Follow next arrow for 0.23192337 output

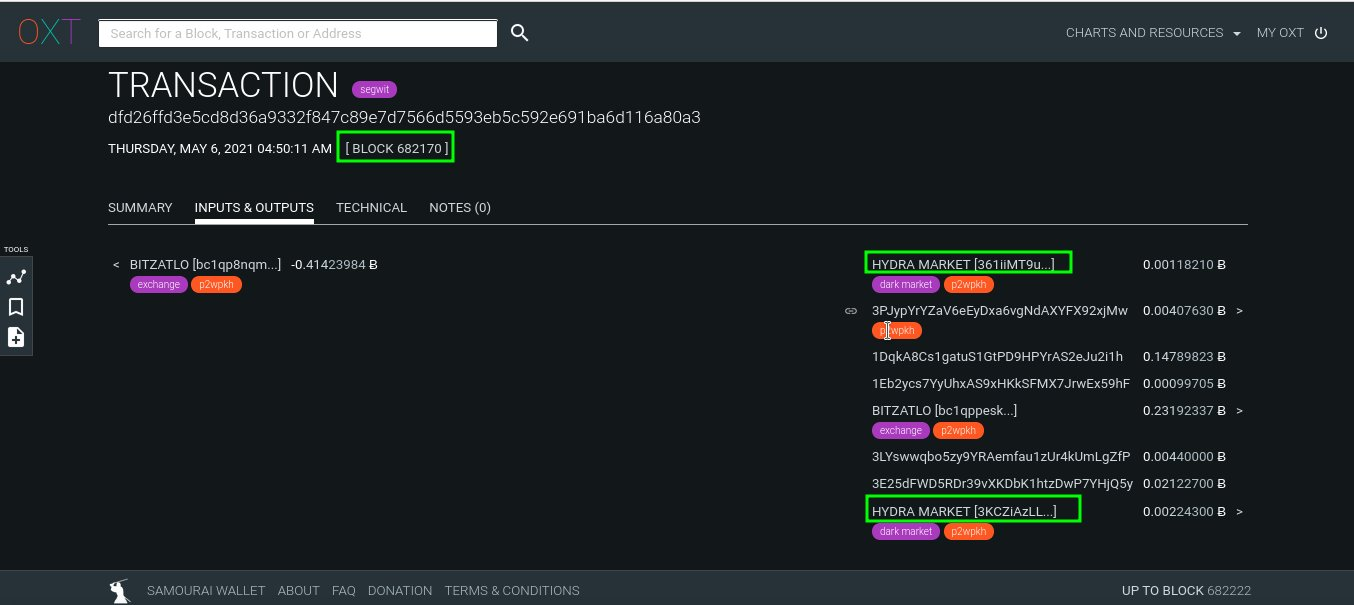[x=1240, y=411]
